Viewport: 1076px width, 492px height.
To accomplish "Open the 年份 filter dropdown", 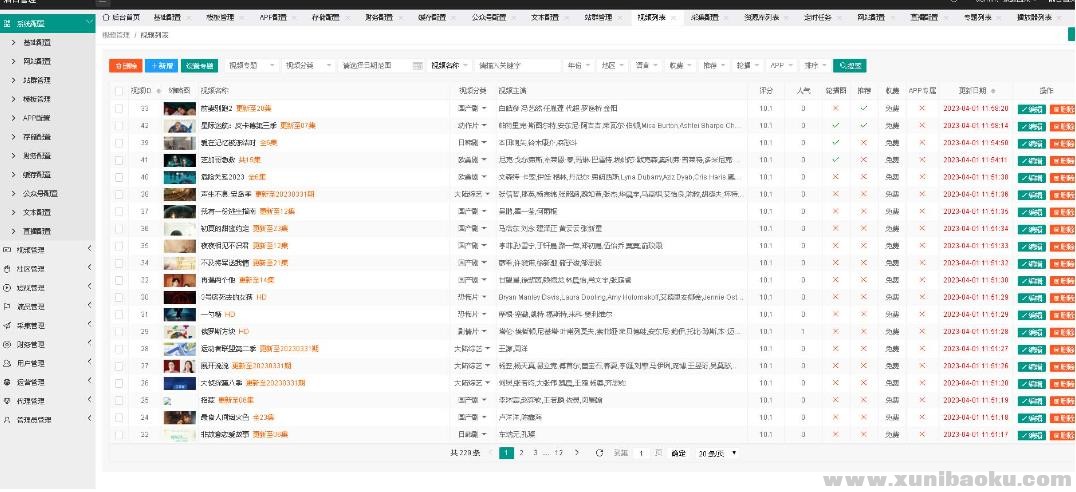I will pos(578,66).
